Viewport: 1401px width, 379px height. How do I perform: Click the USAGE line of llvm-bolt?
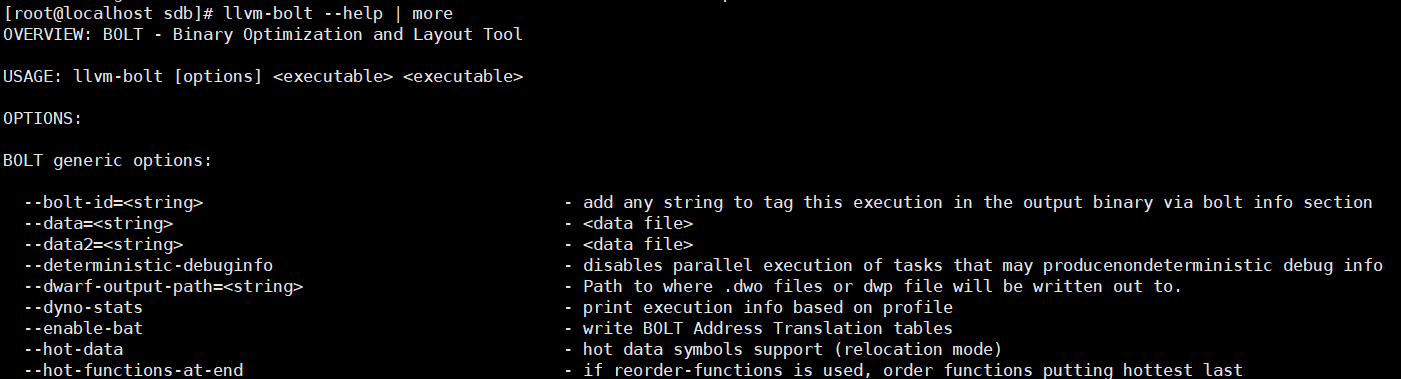[x=263, y=77]
